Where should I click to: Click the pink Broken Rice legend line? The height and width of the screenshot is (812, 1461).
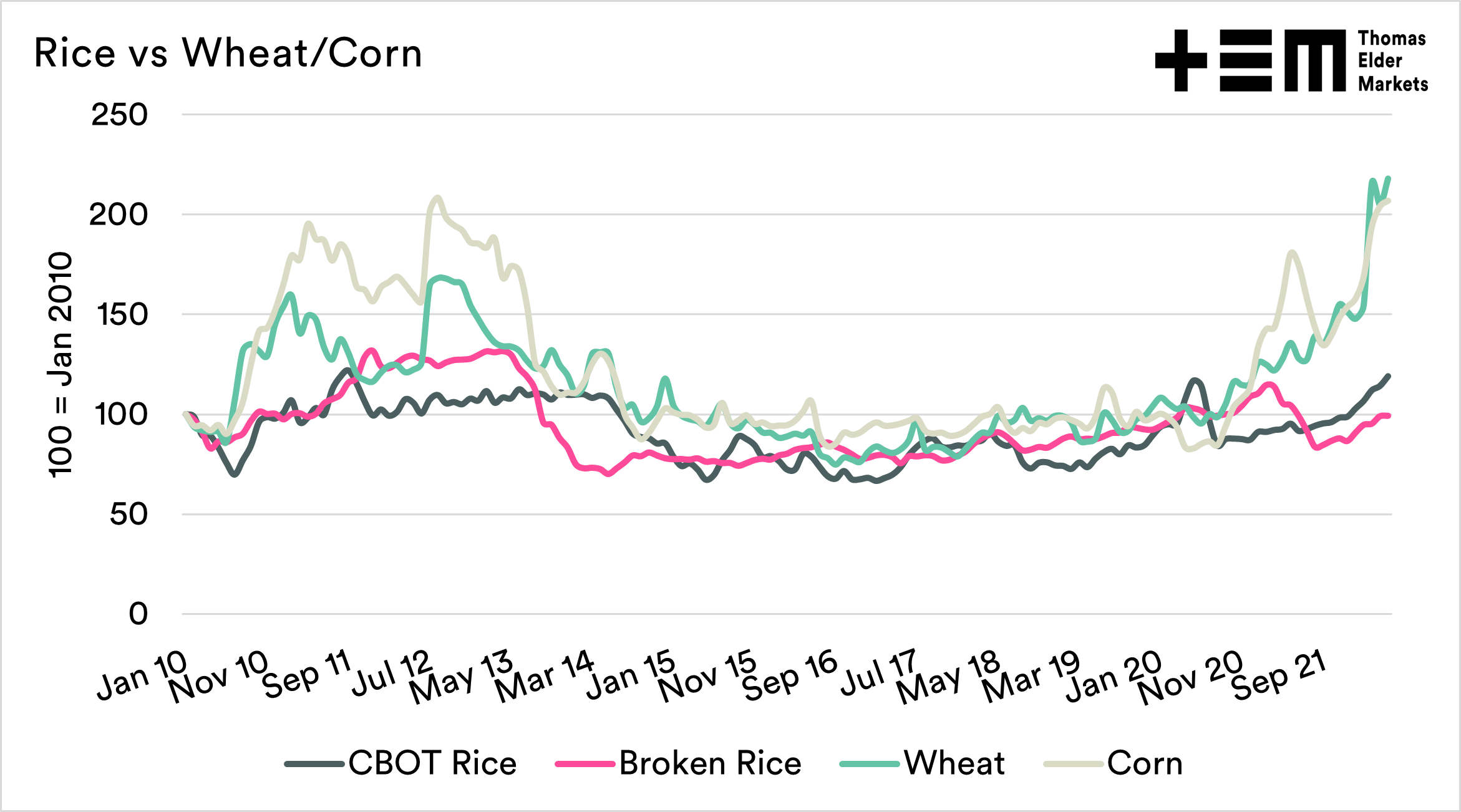[x=585, y=764]
